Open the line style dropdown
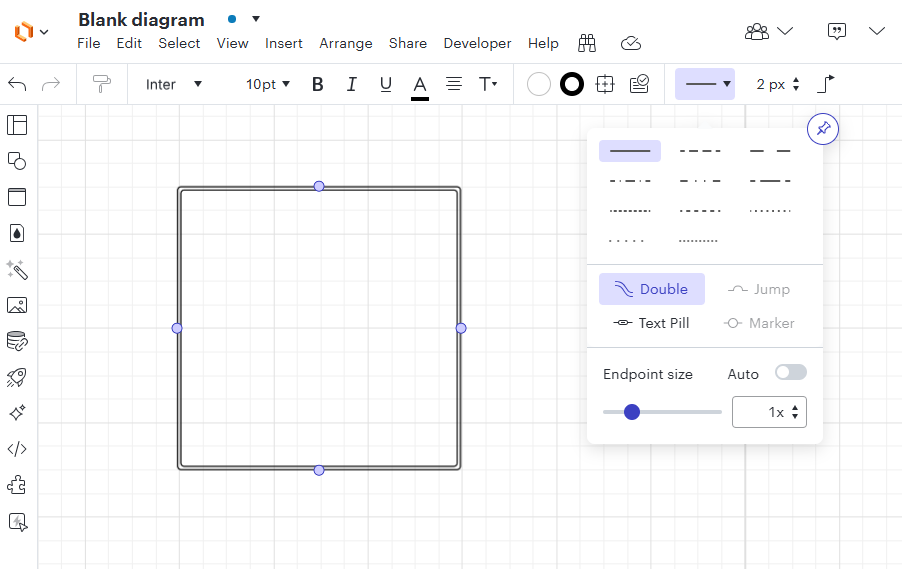The image size is (902, 569). [x=705, y=84]
